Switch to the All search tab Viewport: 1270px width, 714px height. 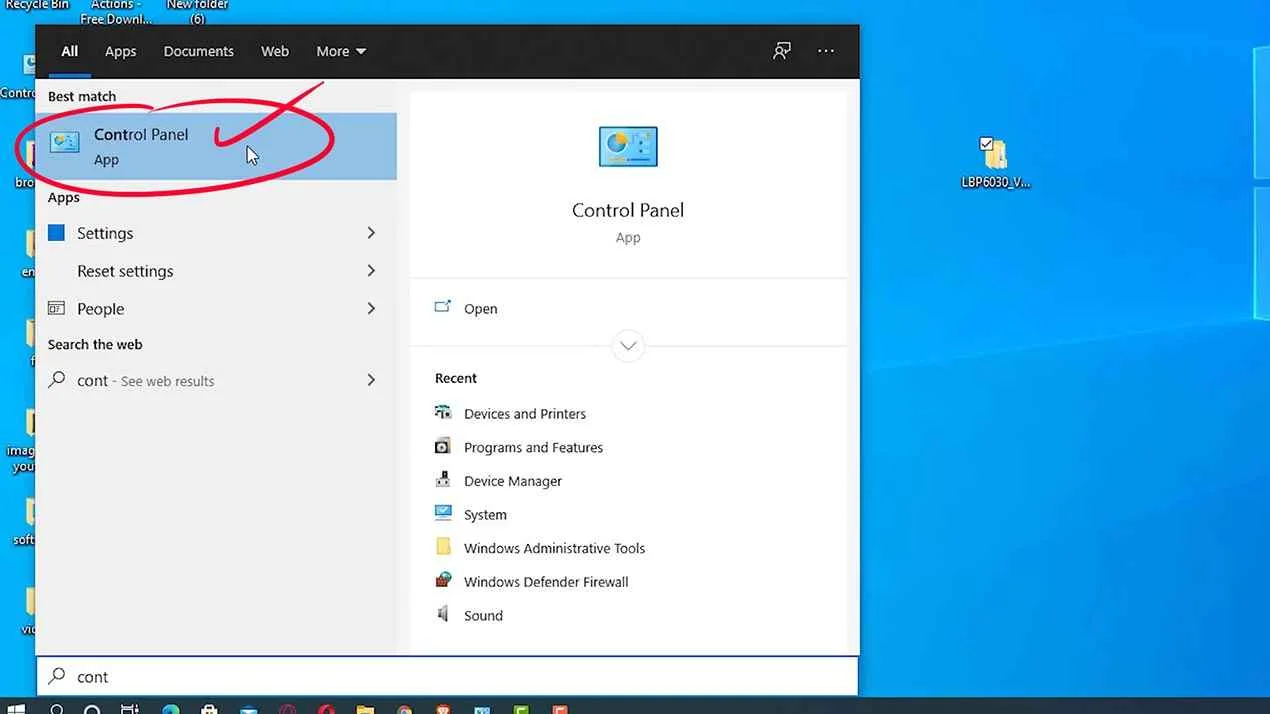pyautogui.click(x=69, y=51)
